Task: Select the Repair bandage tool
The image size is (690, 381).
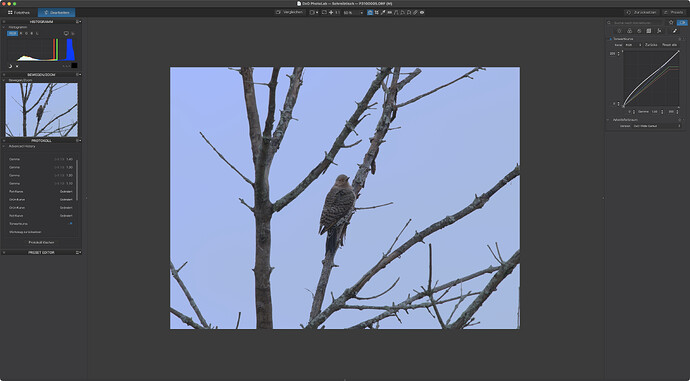Action: pyautogui.click(x=415, y=12)
